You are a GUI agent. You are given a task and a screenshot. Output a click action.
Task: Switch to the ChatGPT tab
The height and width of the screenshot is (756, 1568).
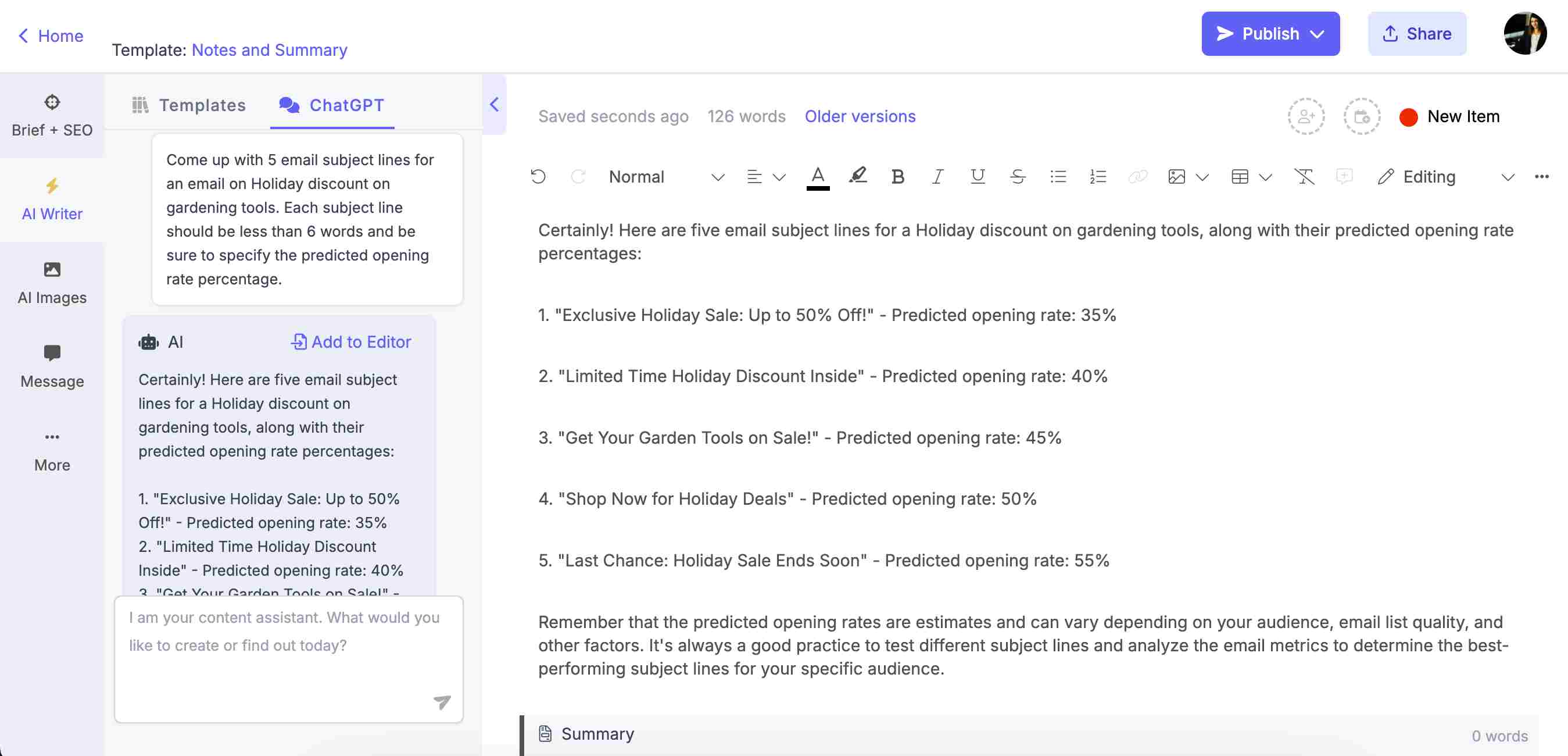332,105
